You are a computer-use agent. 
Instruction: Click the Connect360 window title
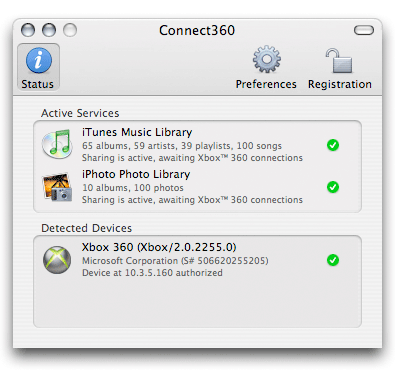[197, 30]
